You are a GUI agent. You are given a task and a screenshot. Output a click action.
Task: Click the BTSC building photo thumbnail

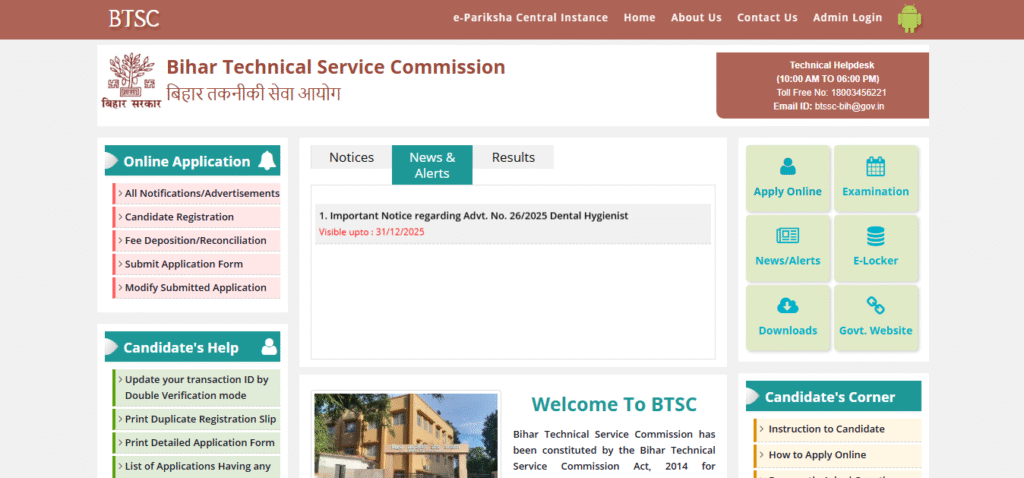(x=406, y=435)
